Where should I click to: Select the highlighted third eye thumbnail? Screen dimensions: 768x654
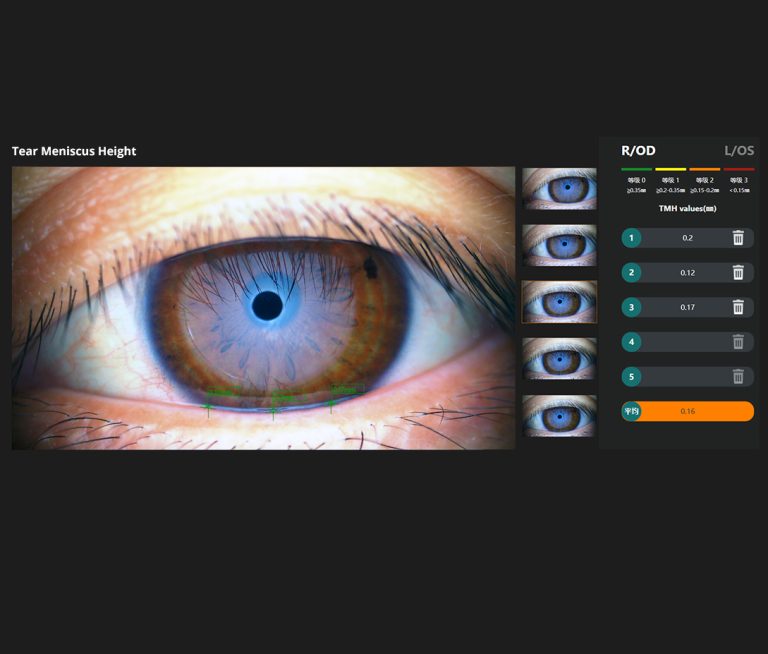(x=559, y=302)
